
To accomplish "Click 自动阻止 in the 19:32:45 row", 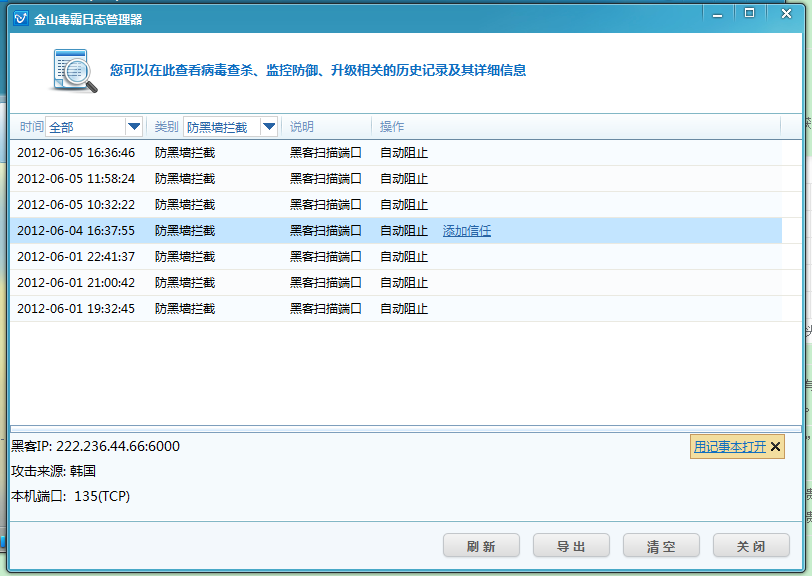I will [x=404, y=309].
